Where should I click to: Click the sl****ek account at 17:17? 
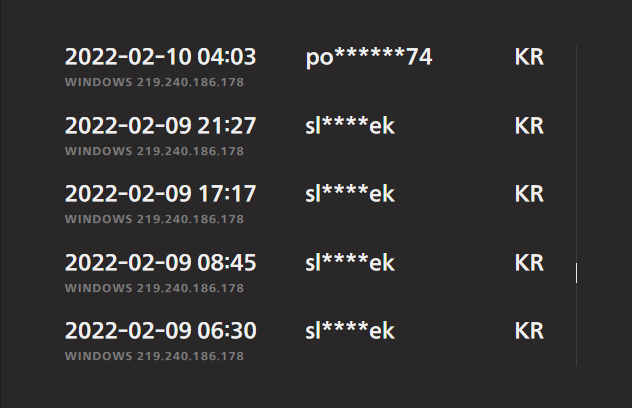(x=350, y=194)
